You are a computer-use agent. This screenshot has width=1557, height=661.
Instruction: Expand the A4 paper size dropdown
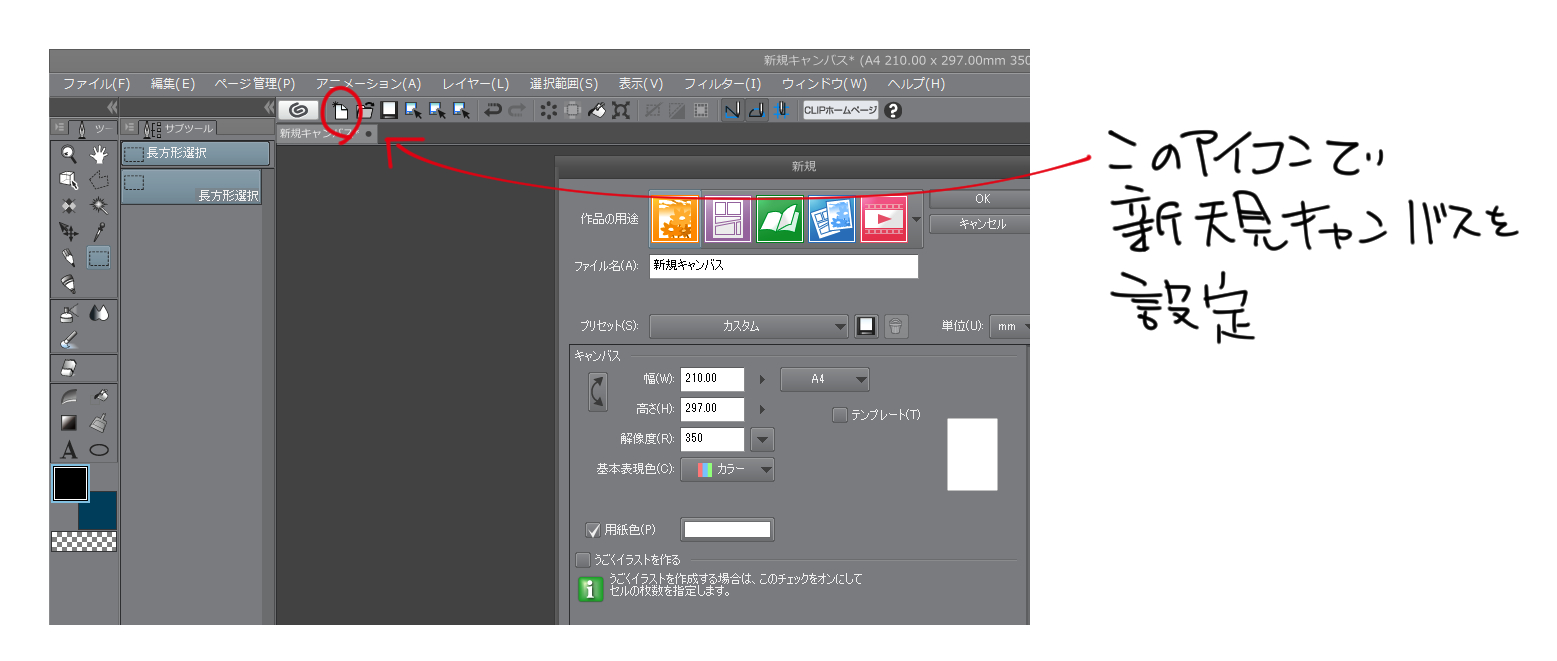[825, 380]
